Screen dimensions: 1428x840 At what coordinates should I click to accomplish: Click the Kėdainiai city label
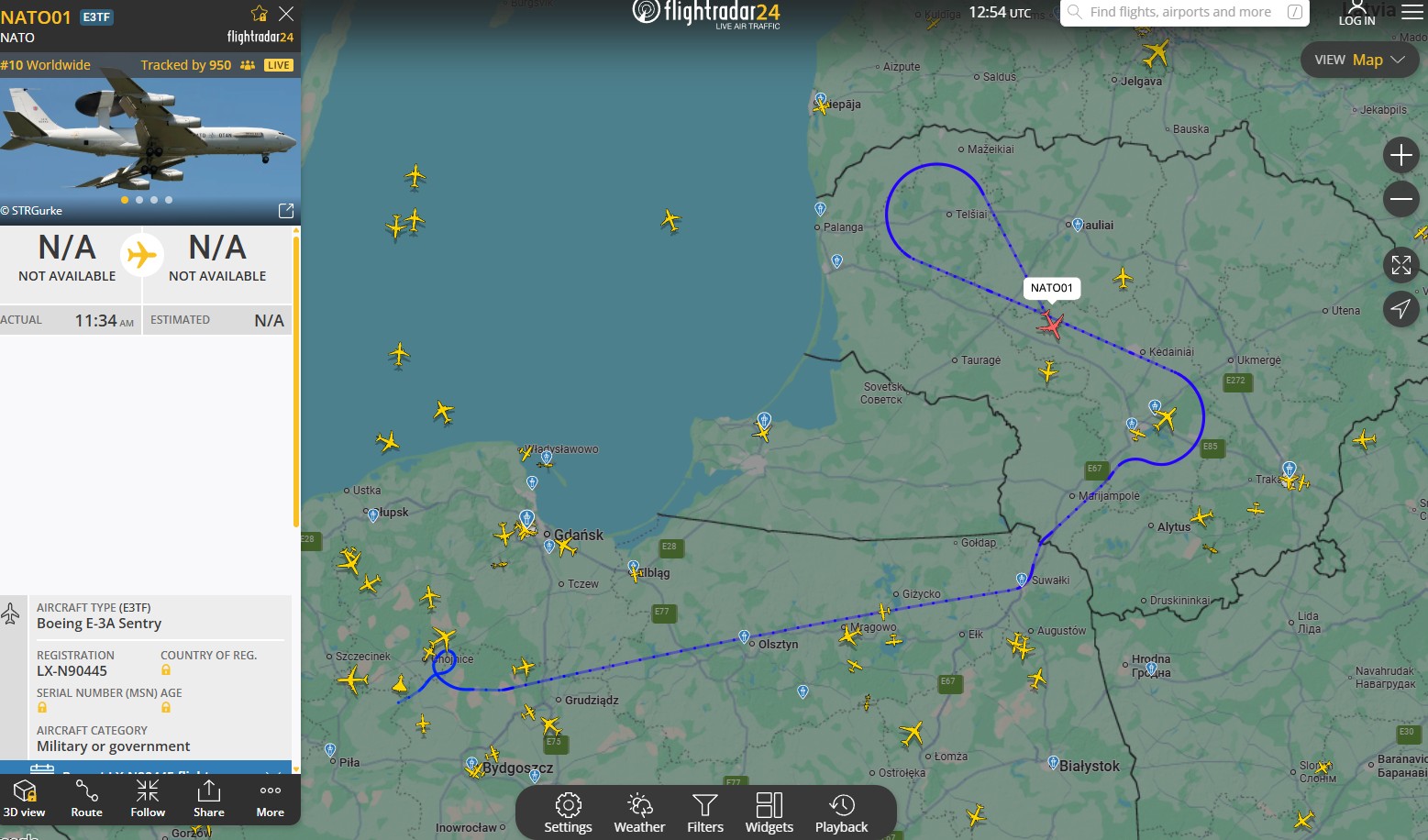point(1171,352)
